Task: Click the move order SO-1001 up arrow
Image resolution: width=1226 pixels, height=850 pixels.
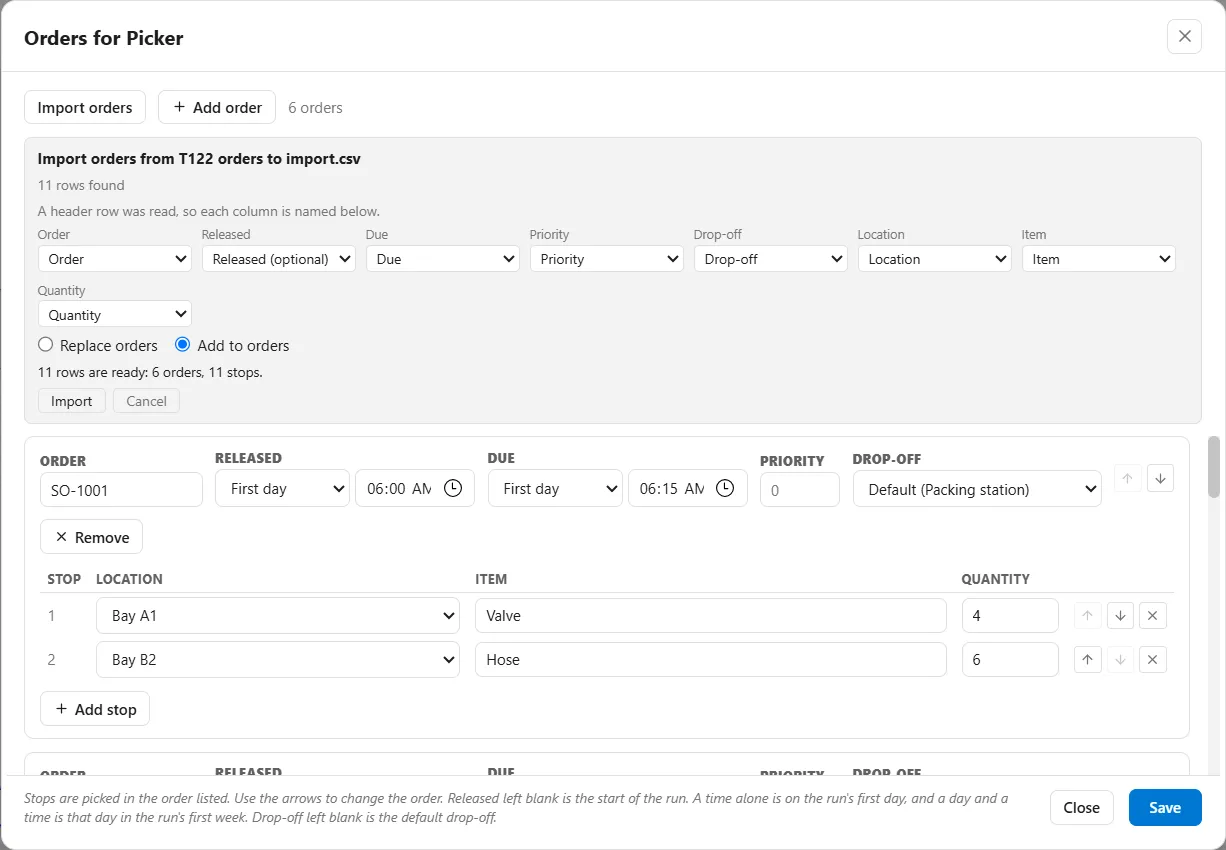Action: coord(1127,478)
